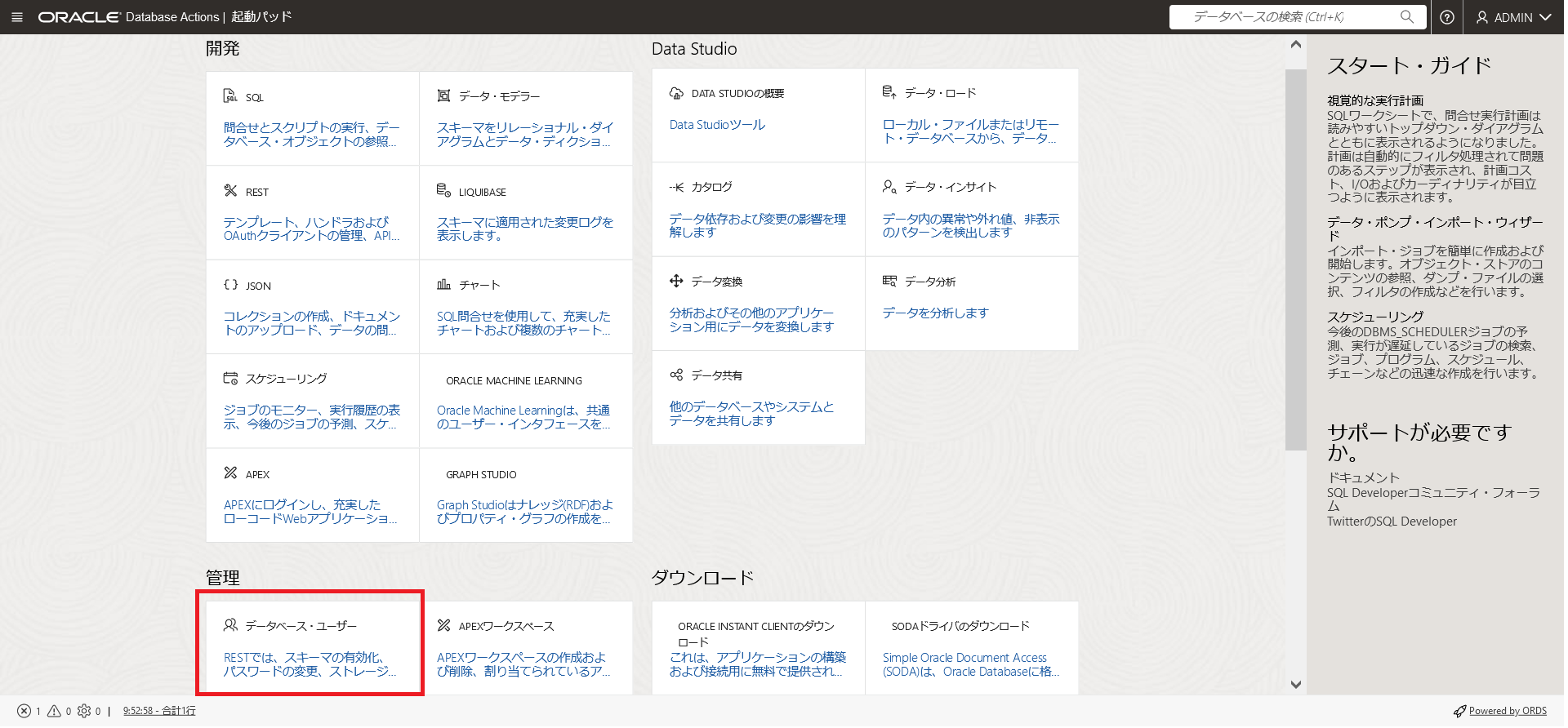The image size is (1568, 728).
Task: Click the APEX Workspaces (APEXワークスペース) icon
Action: tap(443, 625)
